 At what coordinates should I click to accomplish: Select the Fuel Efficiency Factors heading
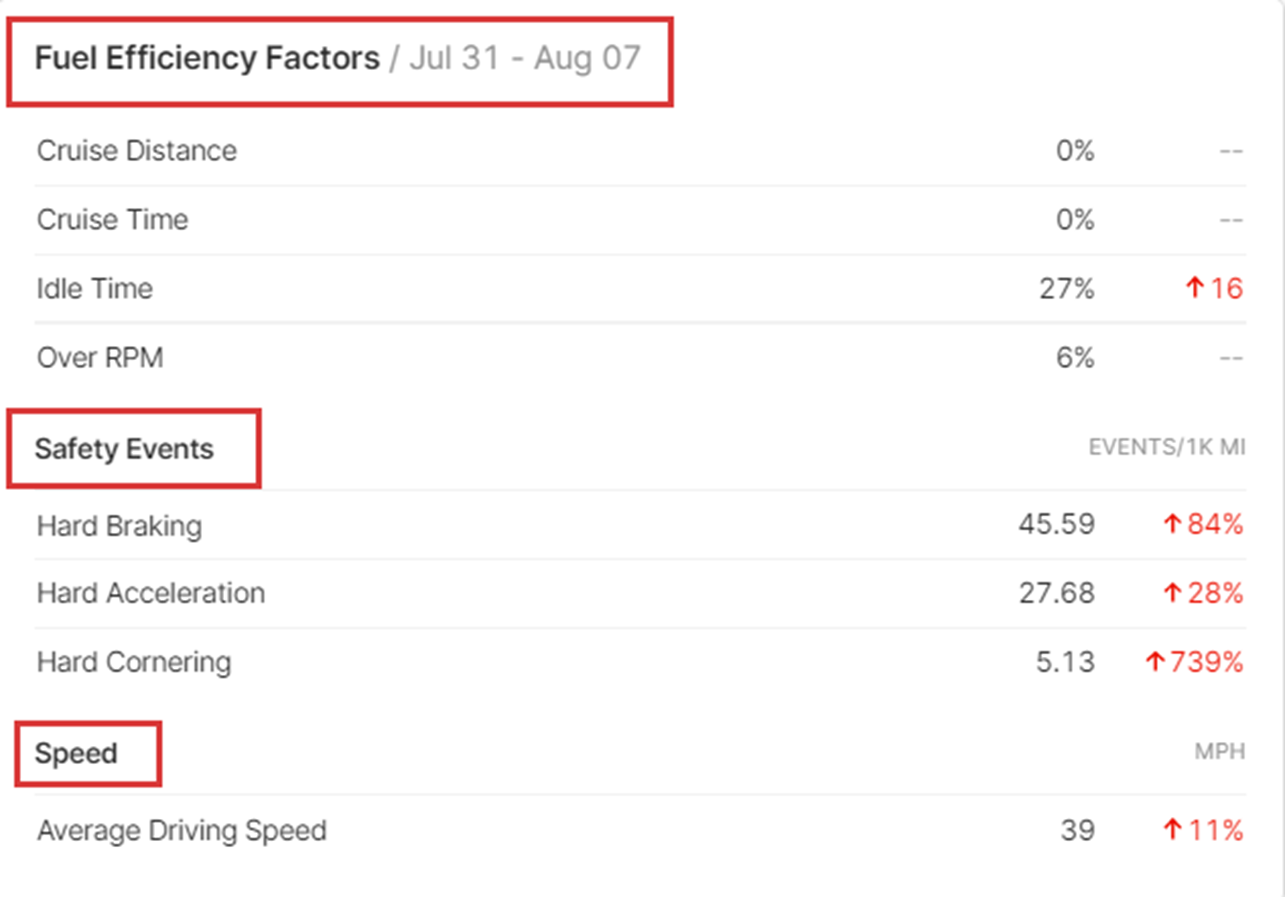[x=207, y=58]
